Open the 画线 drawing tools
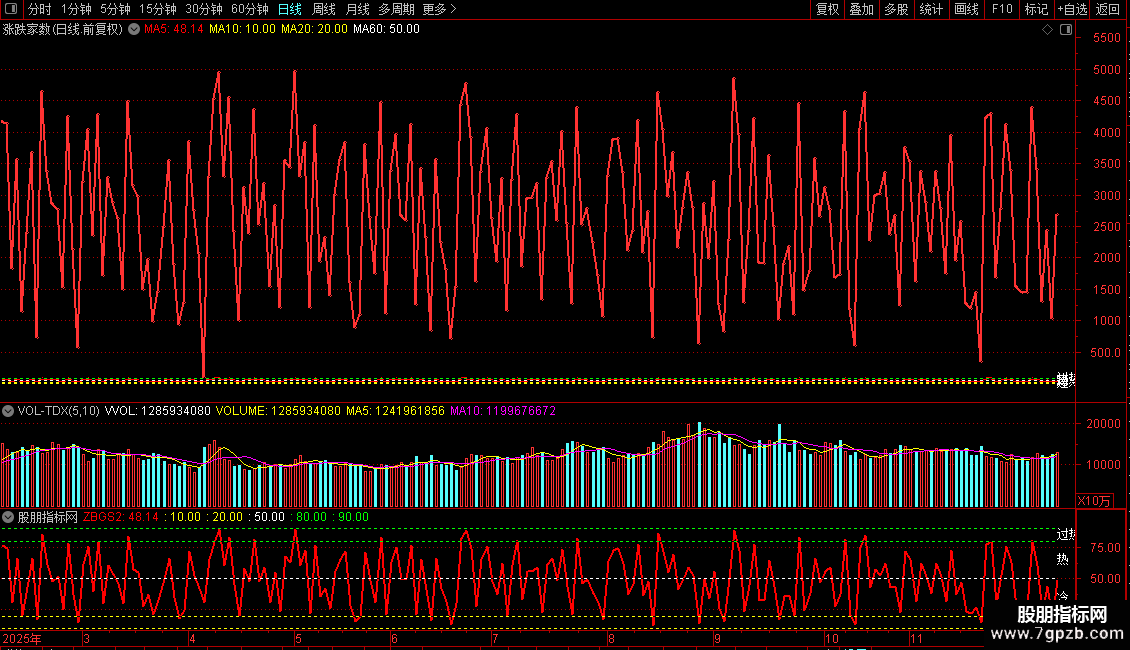Screen dimensions: 1130x650 coord(966,9)
